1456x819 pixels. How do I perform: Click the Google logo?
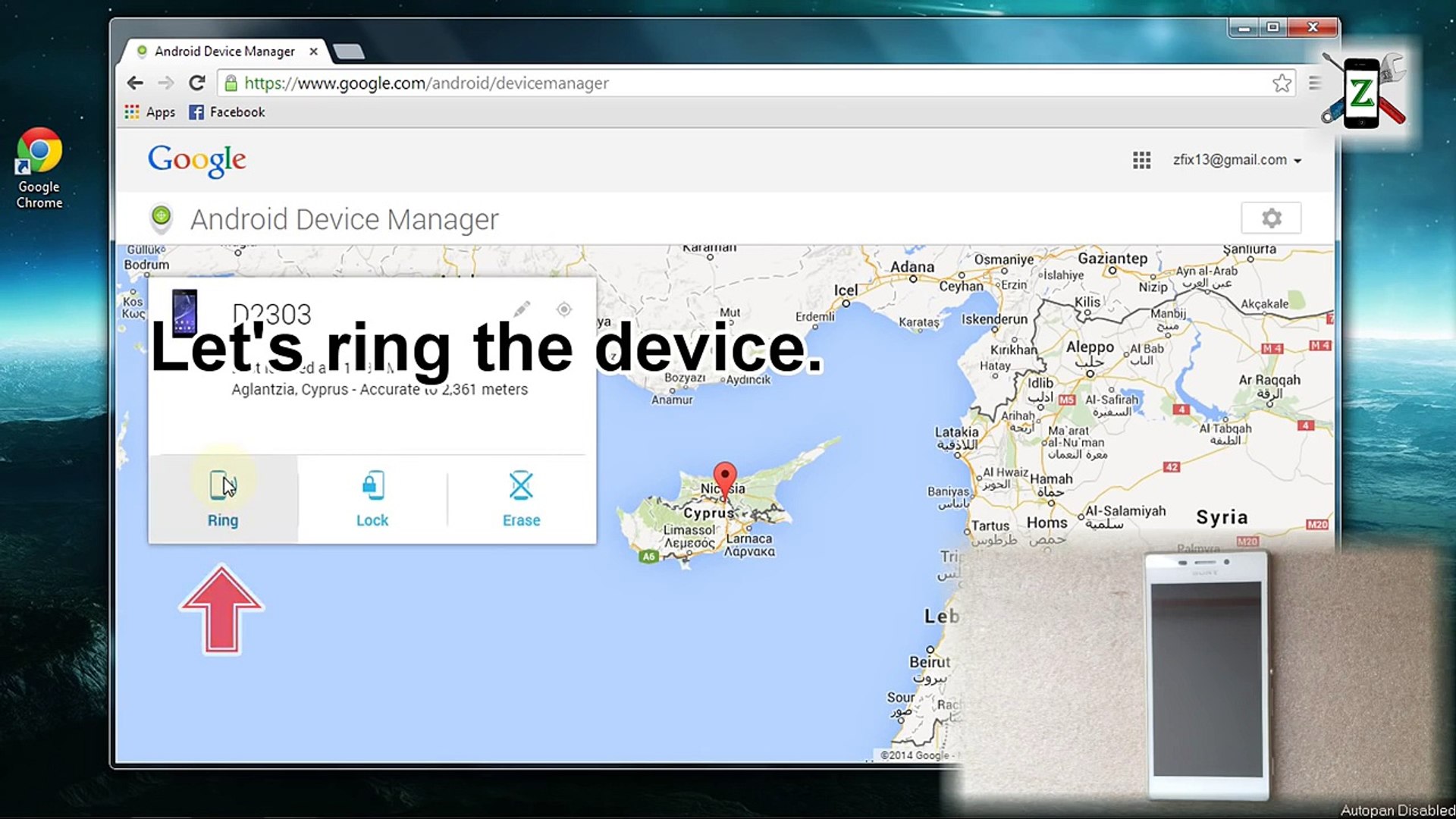196,160
